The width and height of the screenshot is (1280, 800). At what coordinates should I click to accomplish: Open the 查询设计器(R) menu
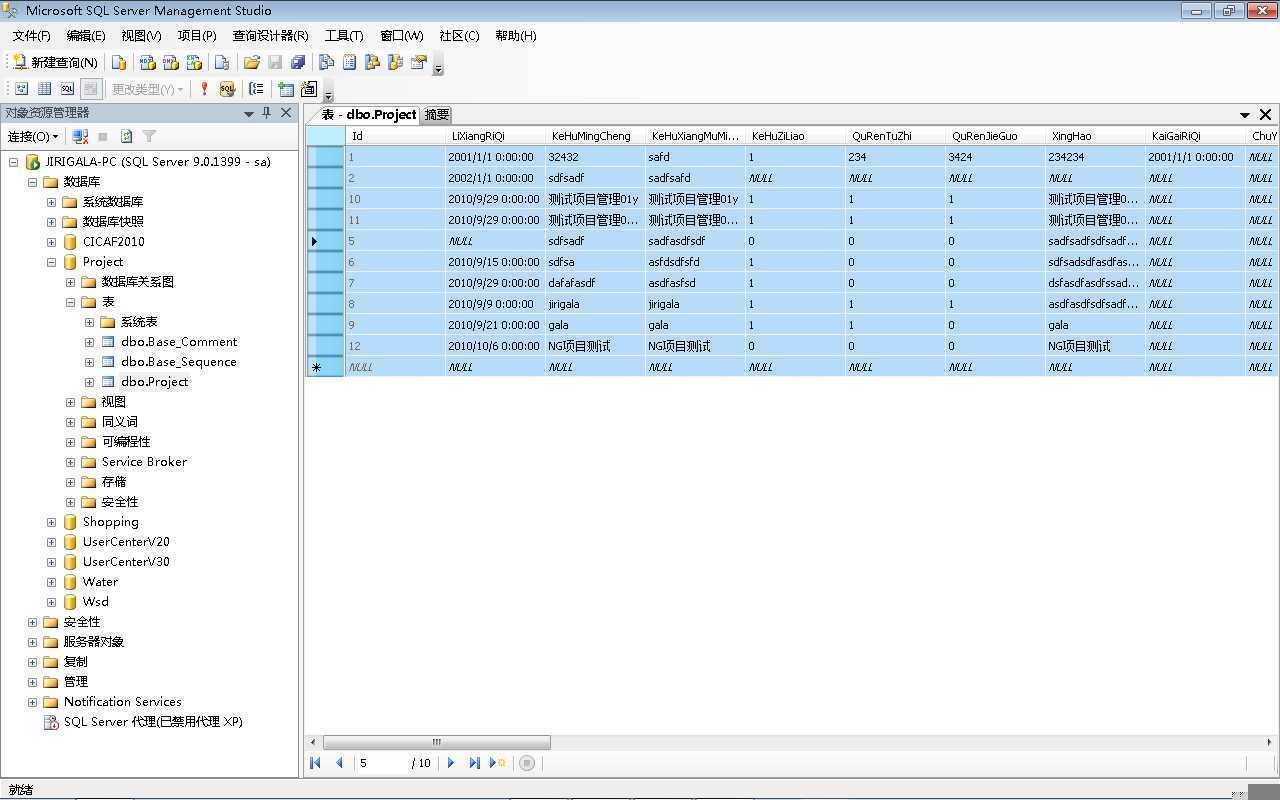[x=271, y=35]
